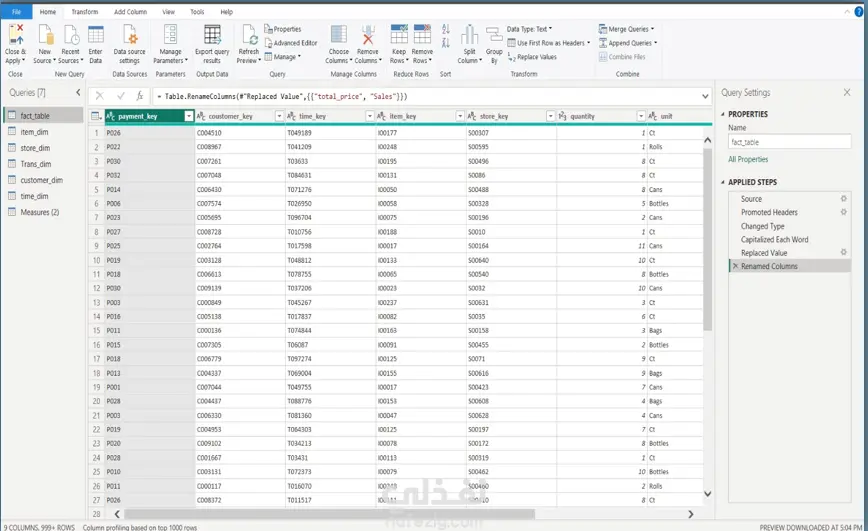Open the New Source icon
Image resolution: width=868 pixels, height=531 pixels.
[45, 34]
